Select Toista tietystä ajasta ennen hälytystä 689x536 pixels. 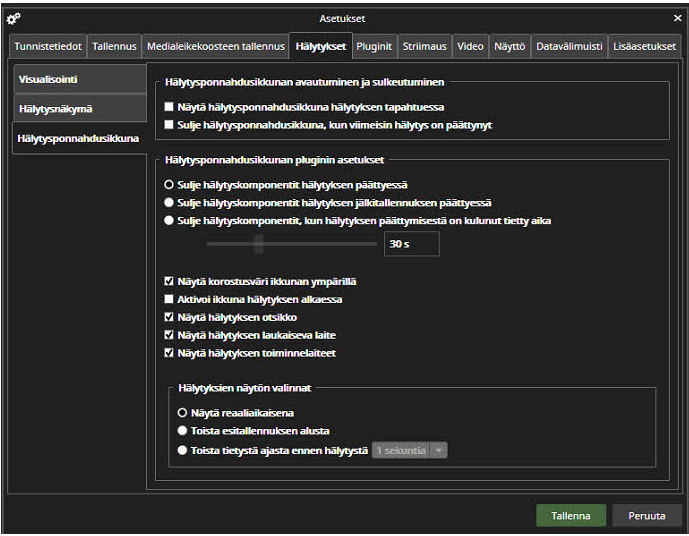pyautogui.click(x=182, y=450)
